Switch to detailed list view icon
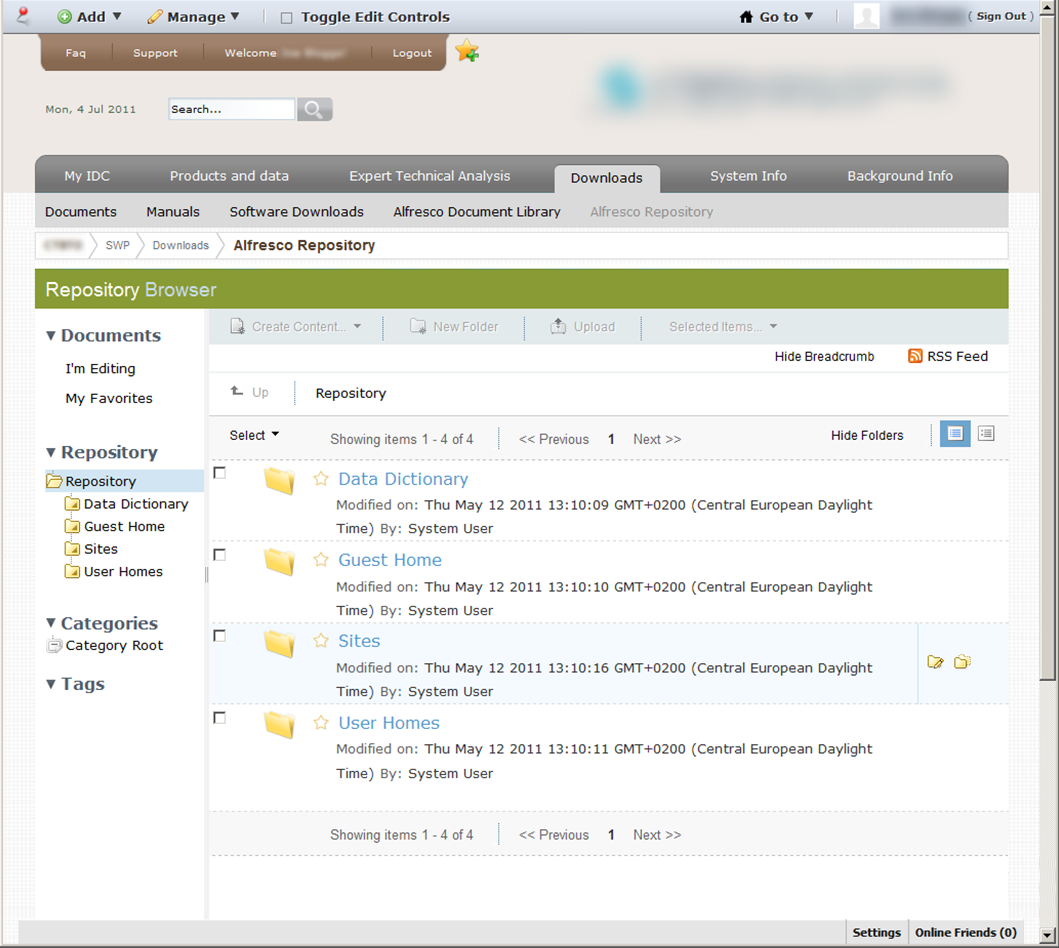 (955, 434)
